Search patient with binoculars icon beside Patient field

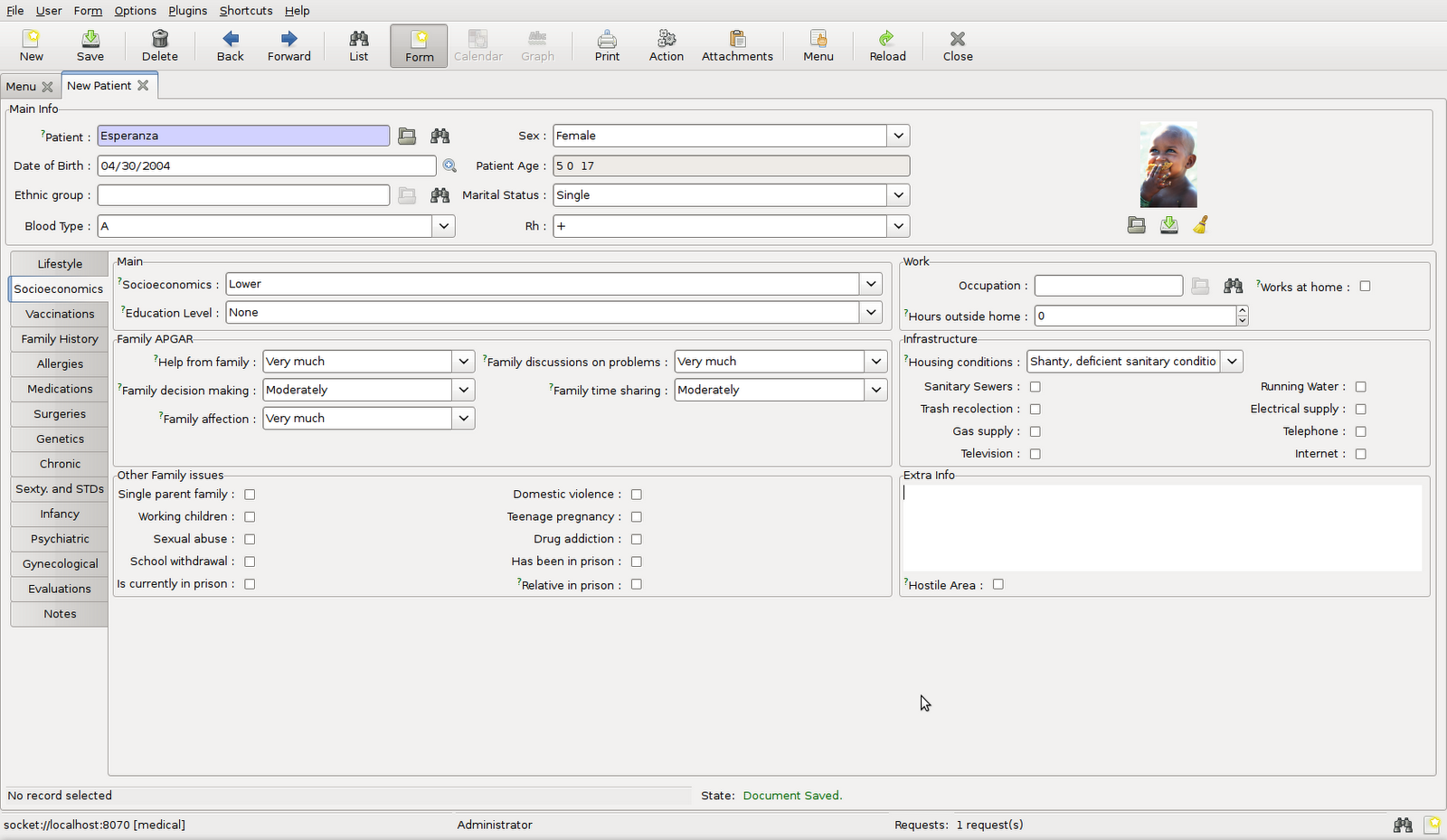click(x=440, y=137)
